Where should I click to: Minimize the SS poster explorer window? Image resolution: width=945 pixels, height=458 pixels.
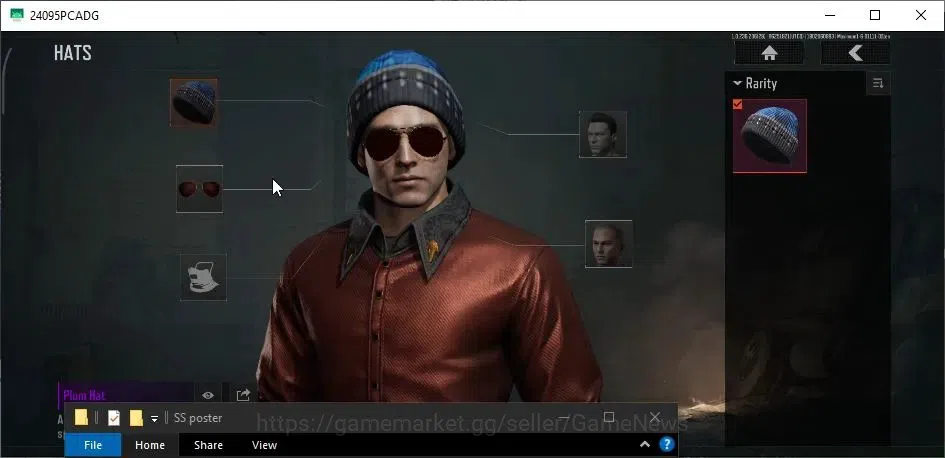564,417
